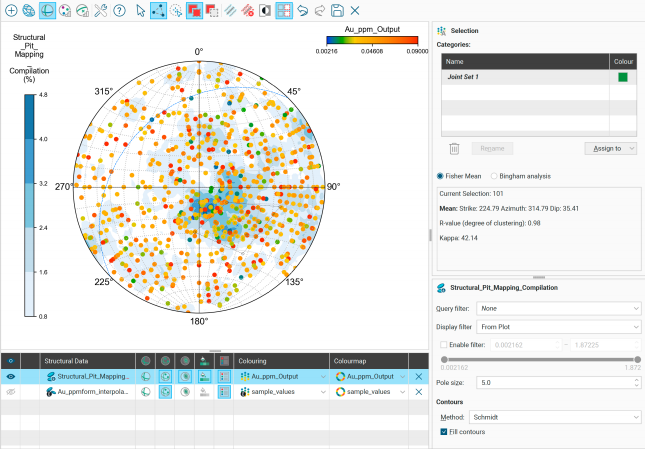Hide Structural_Pit_Mapping layer via eye icon
Image resolution: width=645 pixels, height=449 pixels.
(x=10, y=376)
